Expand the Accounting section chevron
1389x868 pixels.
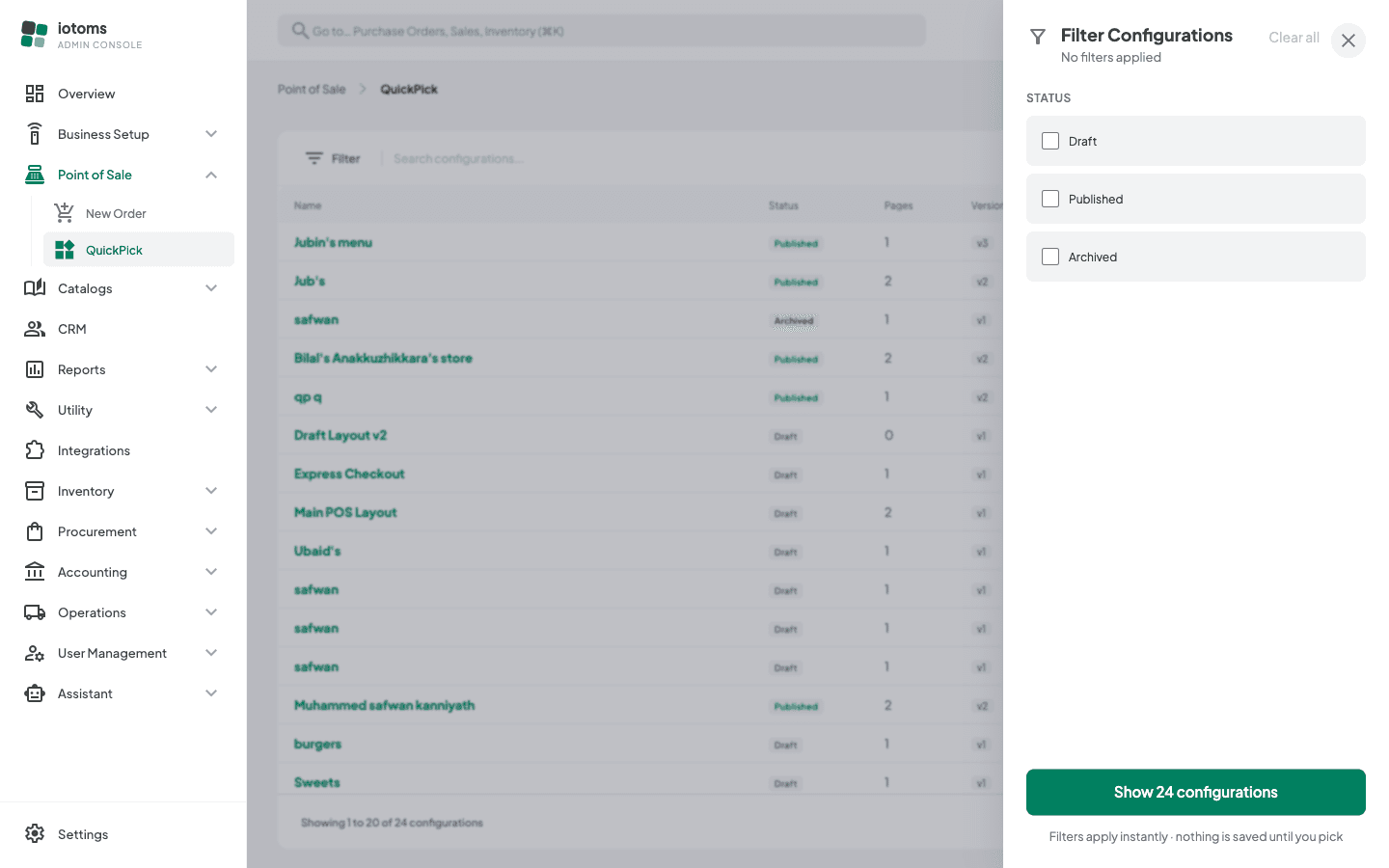211,572
